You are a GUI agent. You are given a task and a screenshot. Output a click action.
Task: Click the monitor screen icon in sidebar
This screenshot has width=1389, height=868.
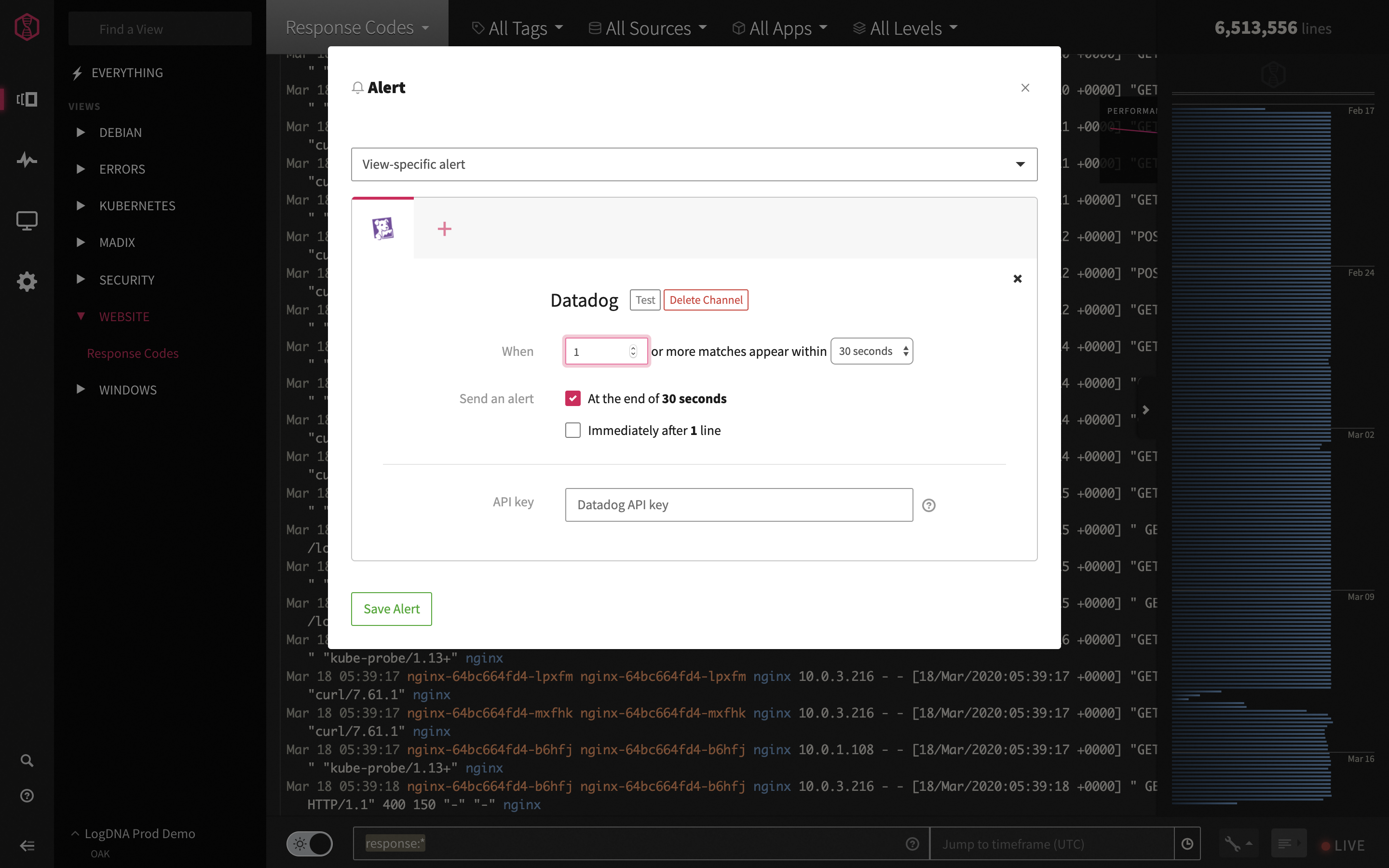click(x=27, y=220)
